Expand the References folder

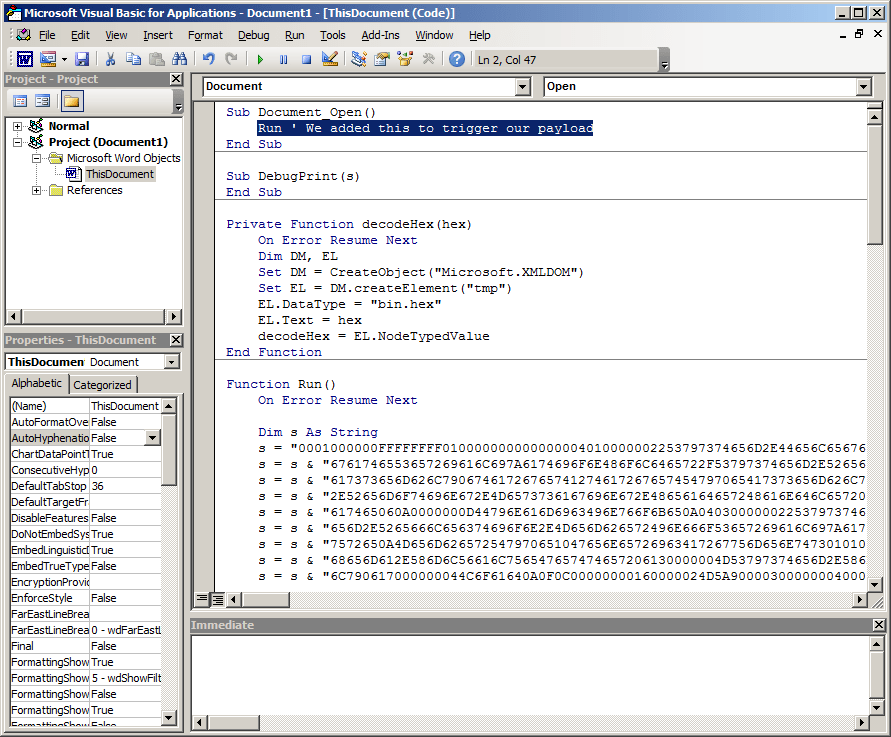tap(36, 190)
